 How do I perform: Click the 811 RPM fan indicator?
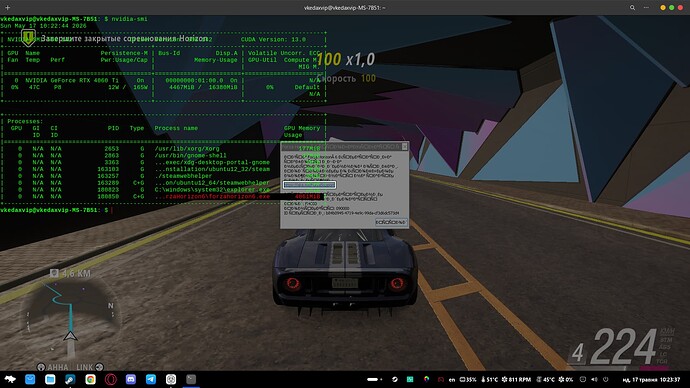coord(516,379)
